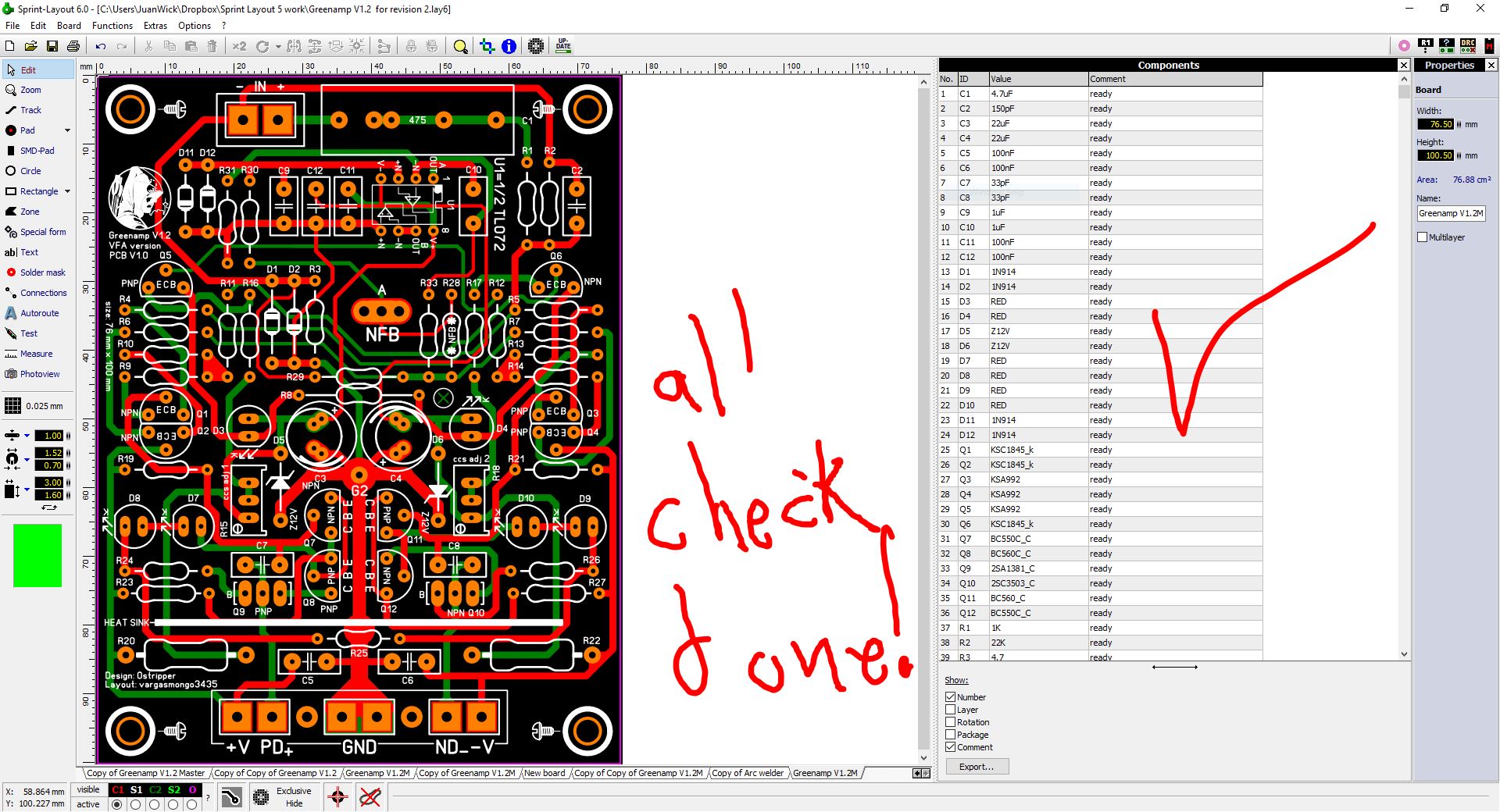
Task: Set C2 as the active layer
Action: (155, 804)
